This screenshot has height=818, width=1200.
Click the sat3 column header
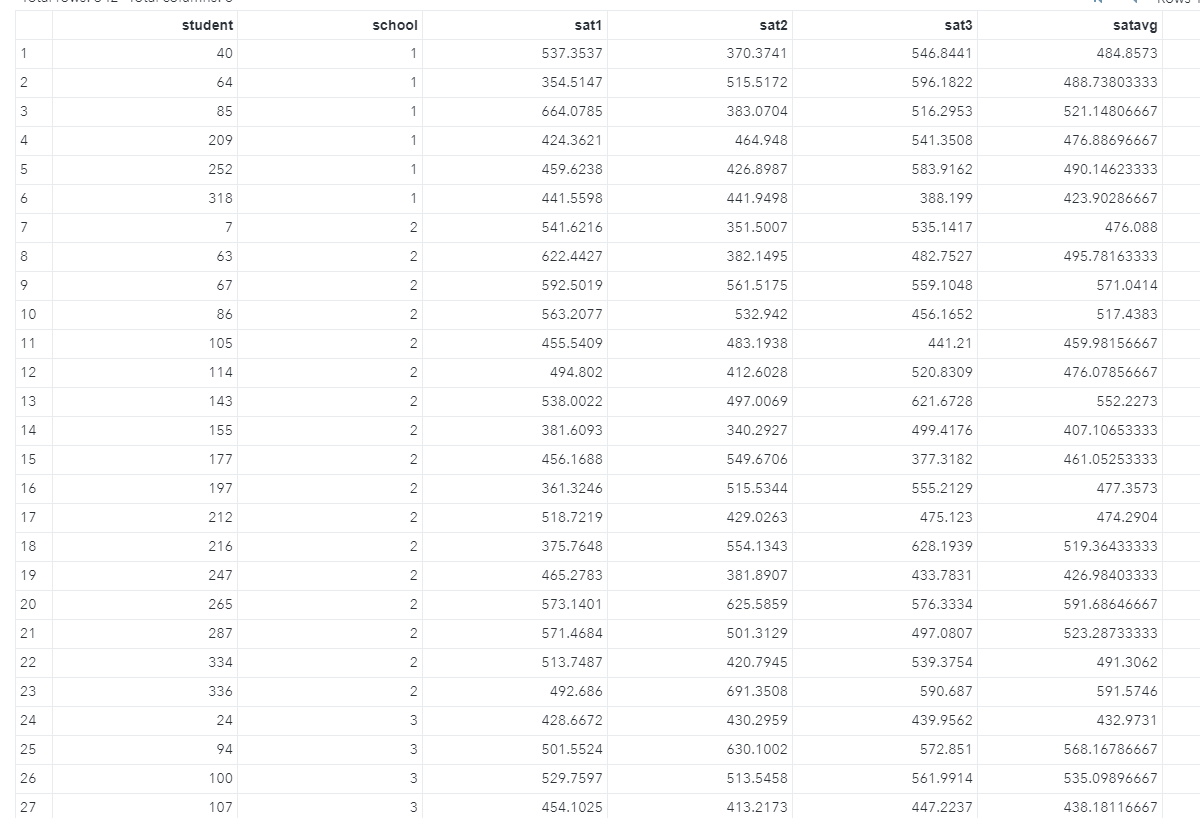(957, 25)
